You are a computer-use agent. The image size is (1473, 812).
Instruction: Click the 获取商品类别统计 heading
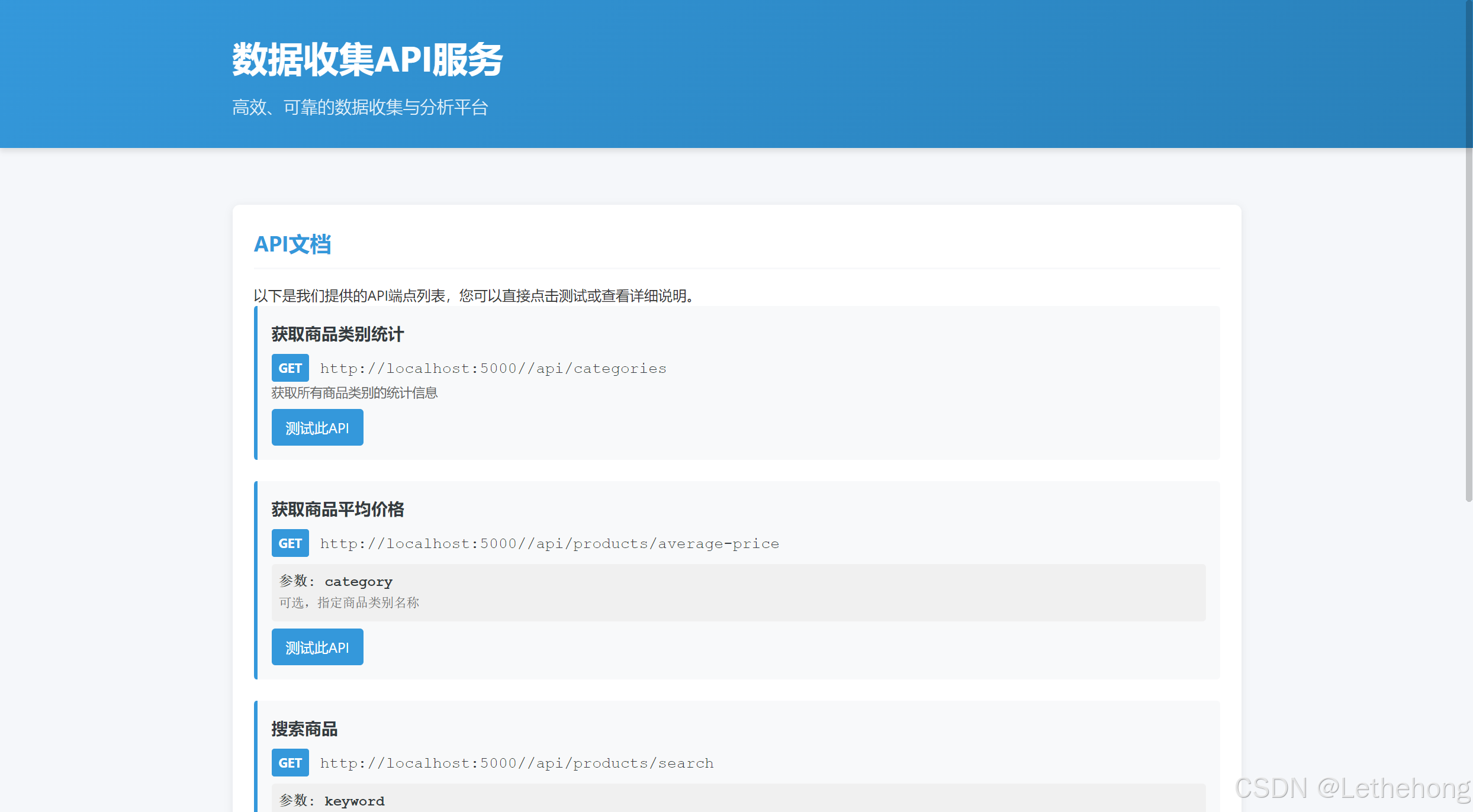click(337, 334)
